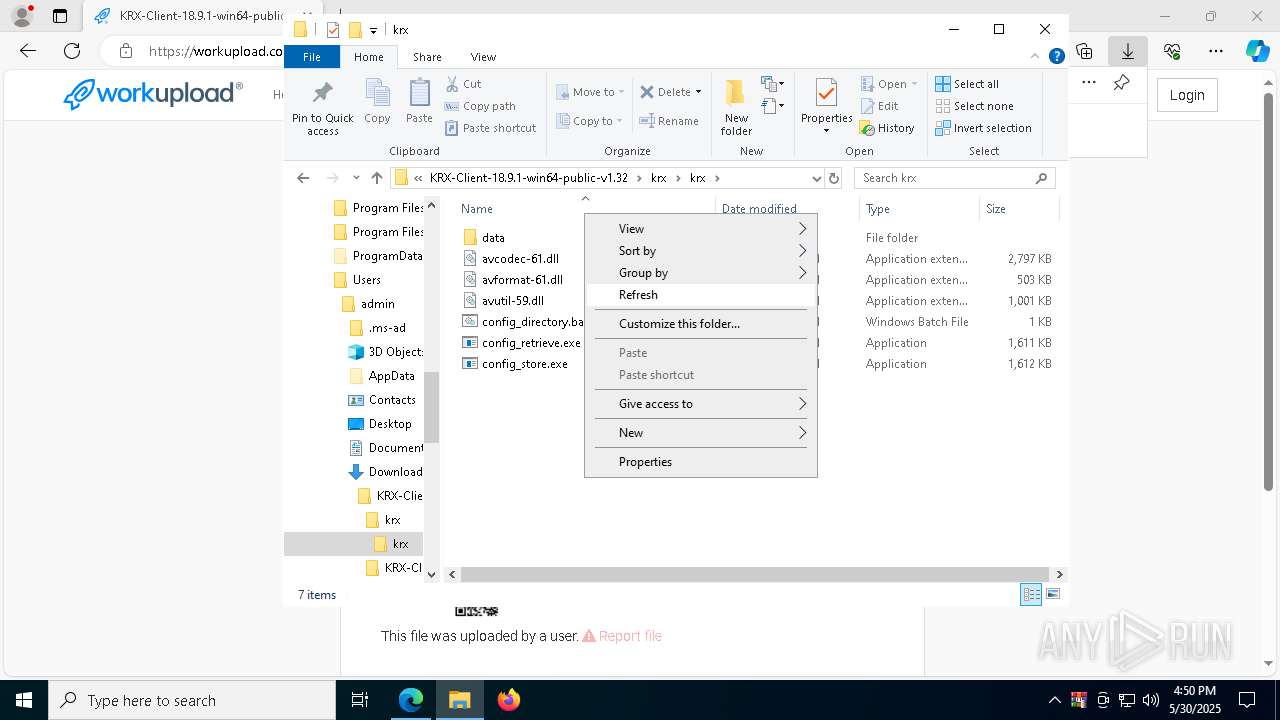Open File Explorer from taskbar
The height and width of the screenshot is (720, 1280).
[459, 700]
